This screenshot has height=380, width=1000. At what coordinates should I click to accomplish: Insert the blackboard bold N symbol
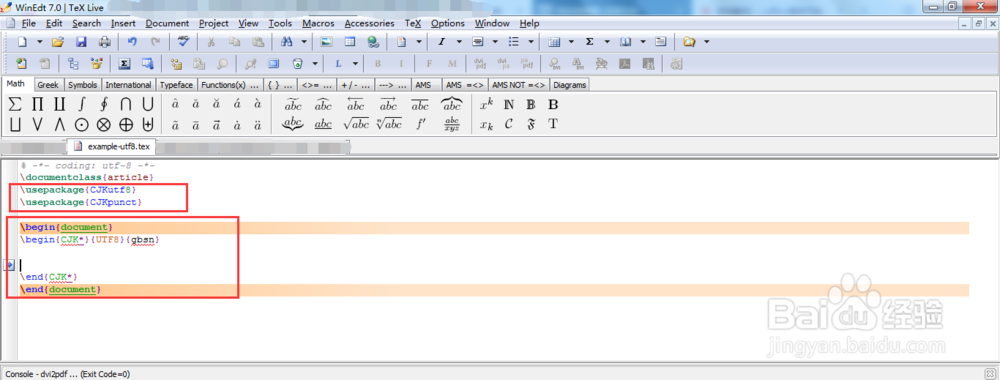click(509, 105)
